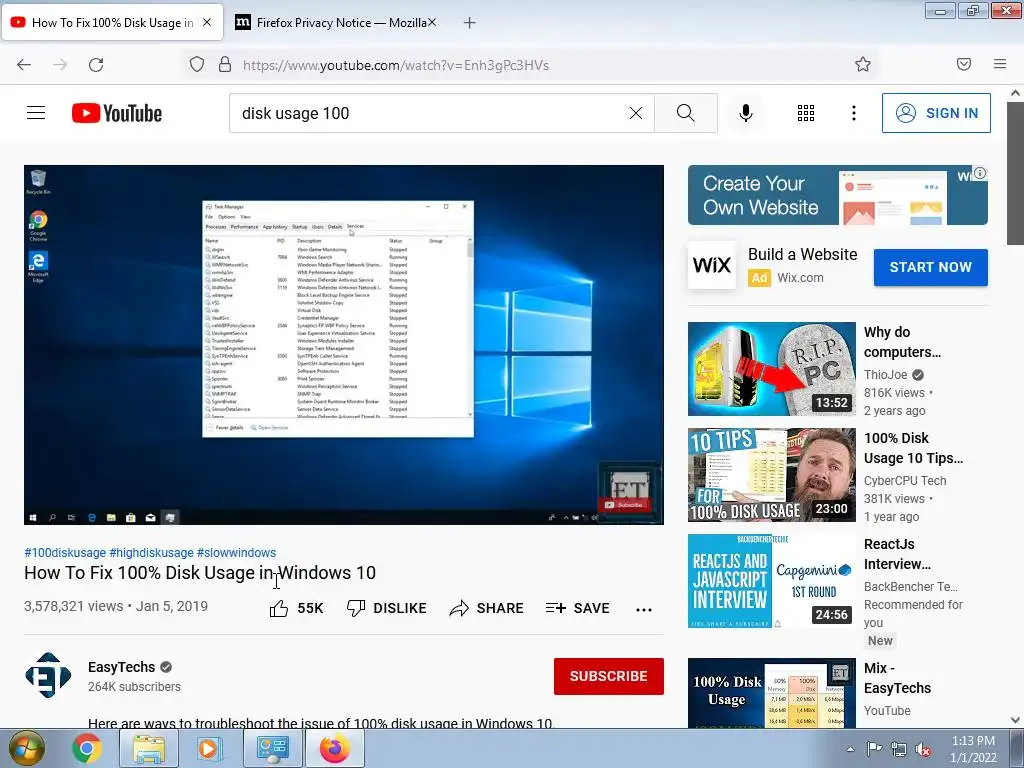
Task: Click the ThioJoe channel name
Action: 886,374
